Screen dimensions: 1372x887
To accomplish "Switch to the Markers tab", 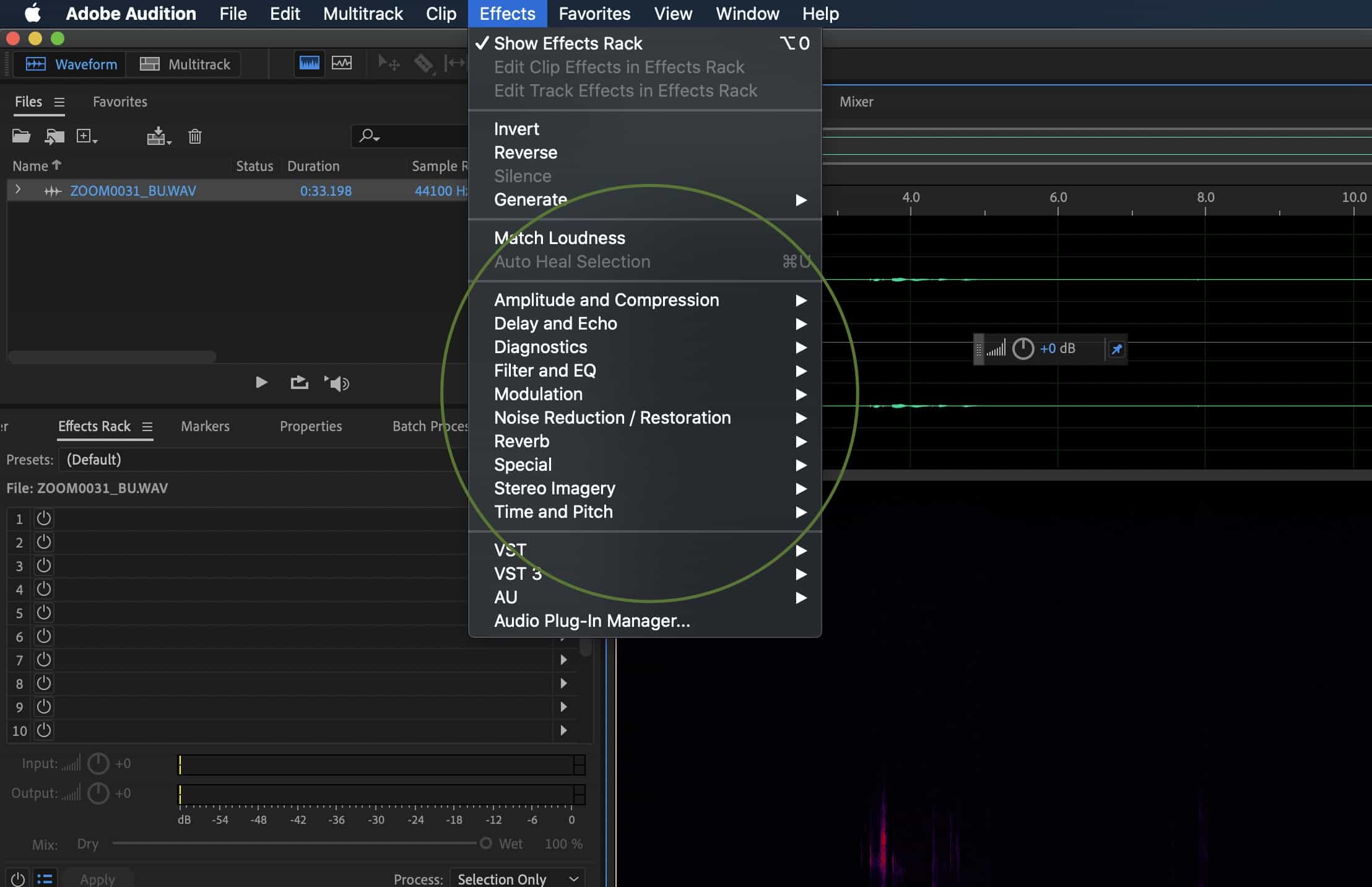I will (x=205, y=426).
